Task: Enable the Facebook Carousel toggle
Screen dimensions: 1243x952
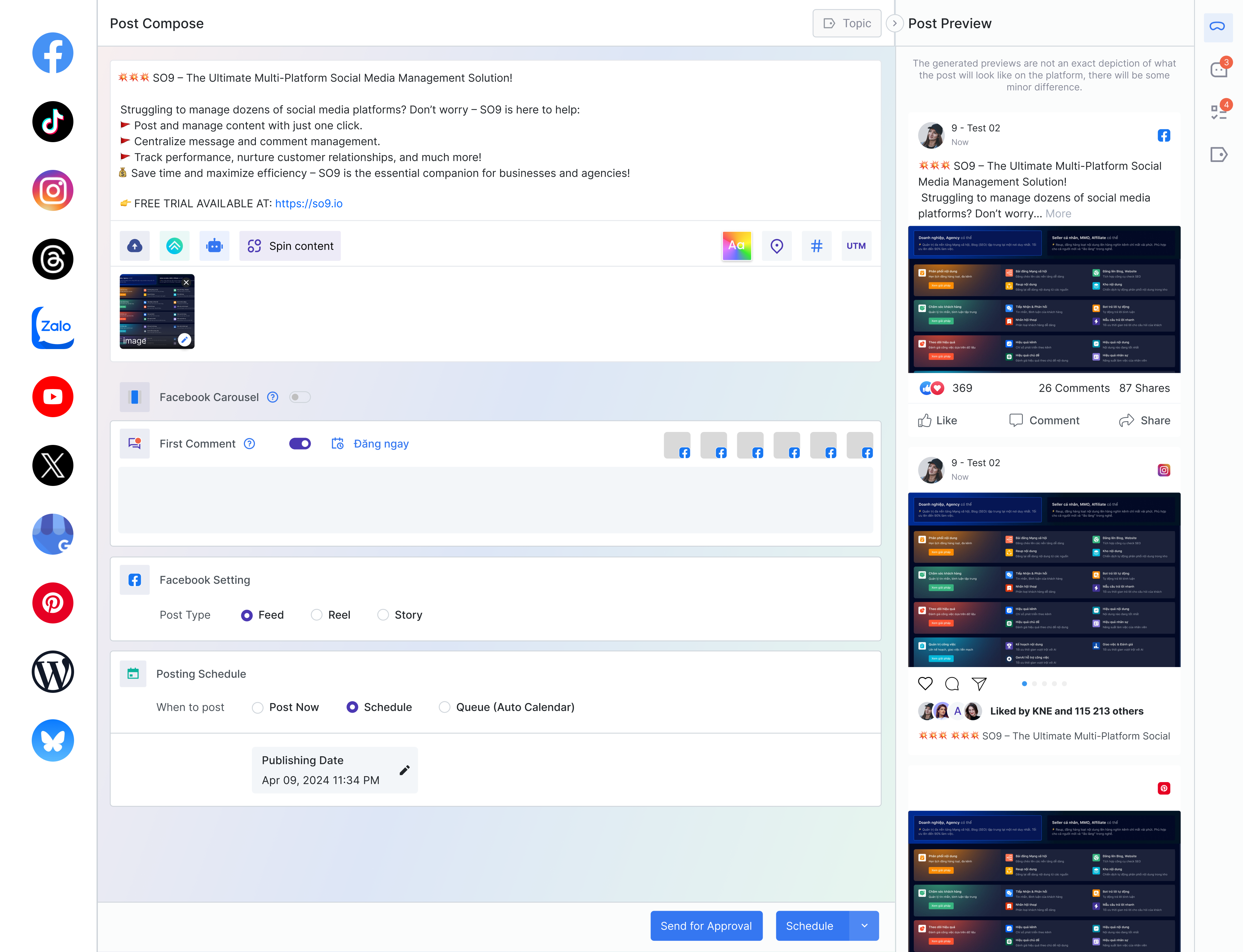Action: click(x=300, y=397)
